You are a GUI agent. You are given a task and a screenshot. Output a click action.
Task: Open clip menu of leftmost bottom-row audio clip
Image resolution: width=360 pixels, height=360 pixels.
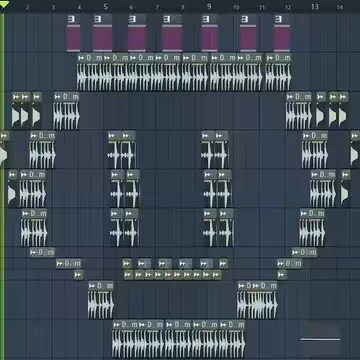[117, 324]
